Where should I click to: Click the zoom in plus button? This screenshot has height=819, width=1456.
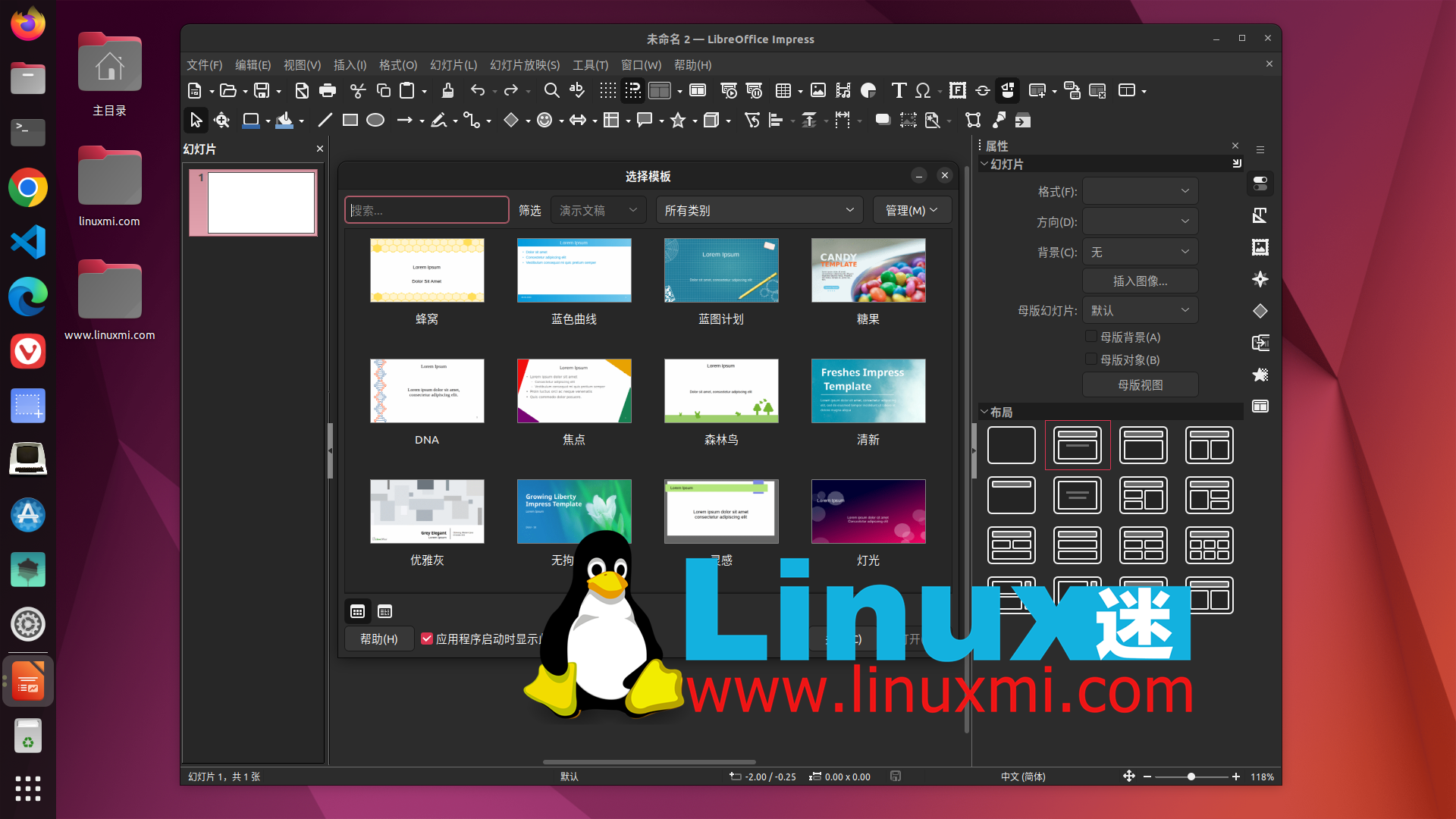pos(1236,777)
